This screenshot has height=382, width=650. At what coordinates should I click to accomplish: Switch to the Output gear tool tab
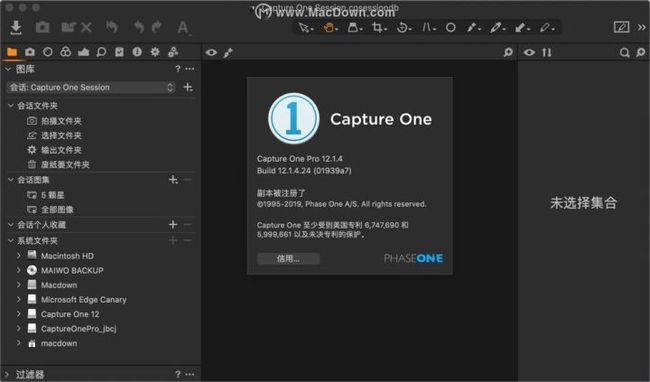click(x=155, y=52)
